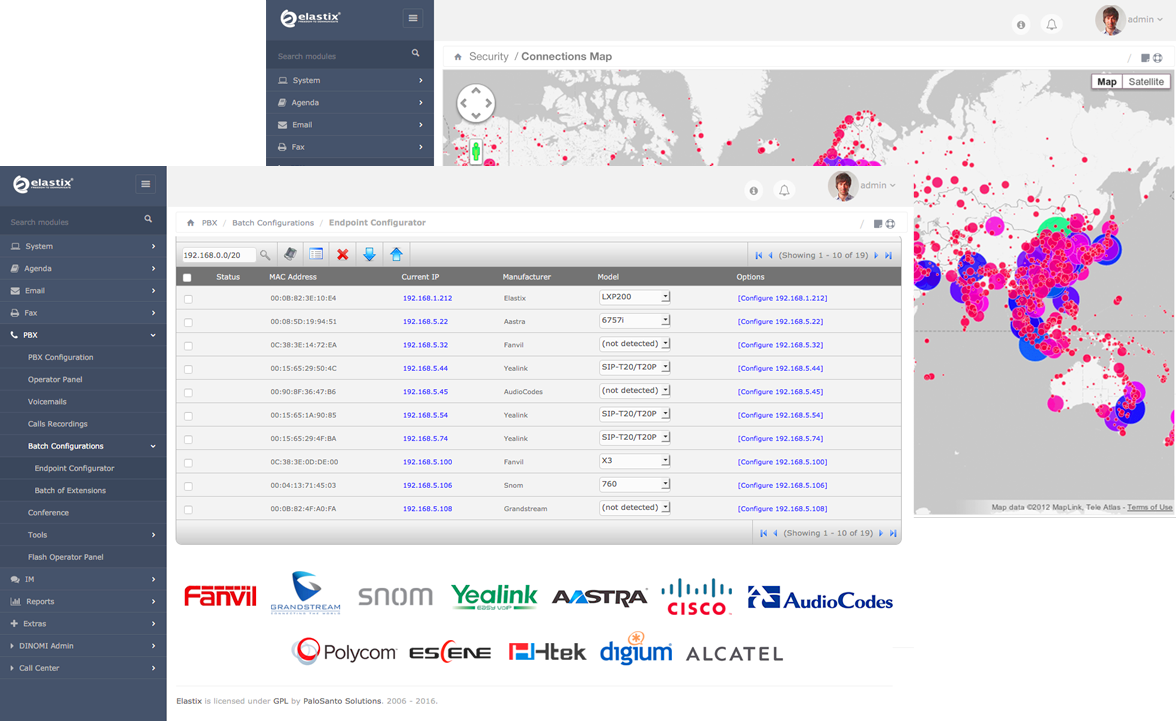Click the blue up arrow toolbar icon
1176x721 pixels.
pos(396,255)
